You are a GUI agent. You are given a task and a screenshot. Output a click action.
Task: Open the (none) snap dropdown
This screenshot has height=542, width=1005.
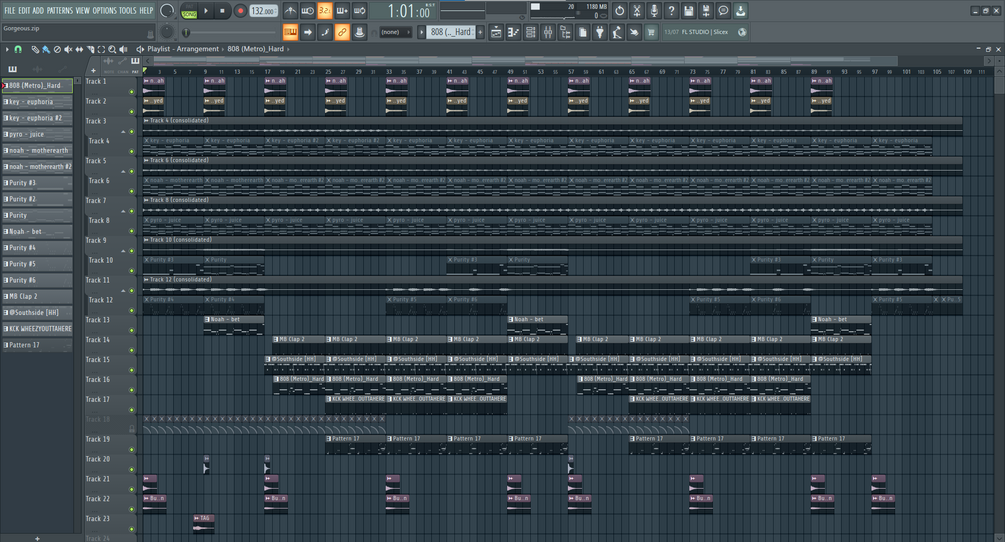[393, 32]
